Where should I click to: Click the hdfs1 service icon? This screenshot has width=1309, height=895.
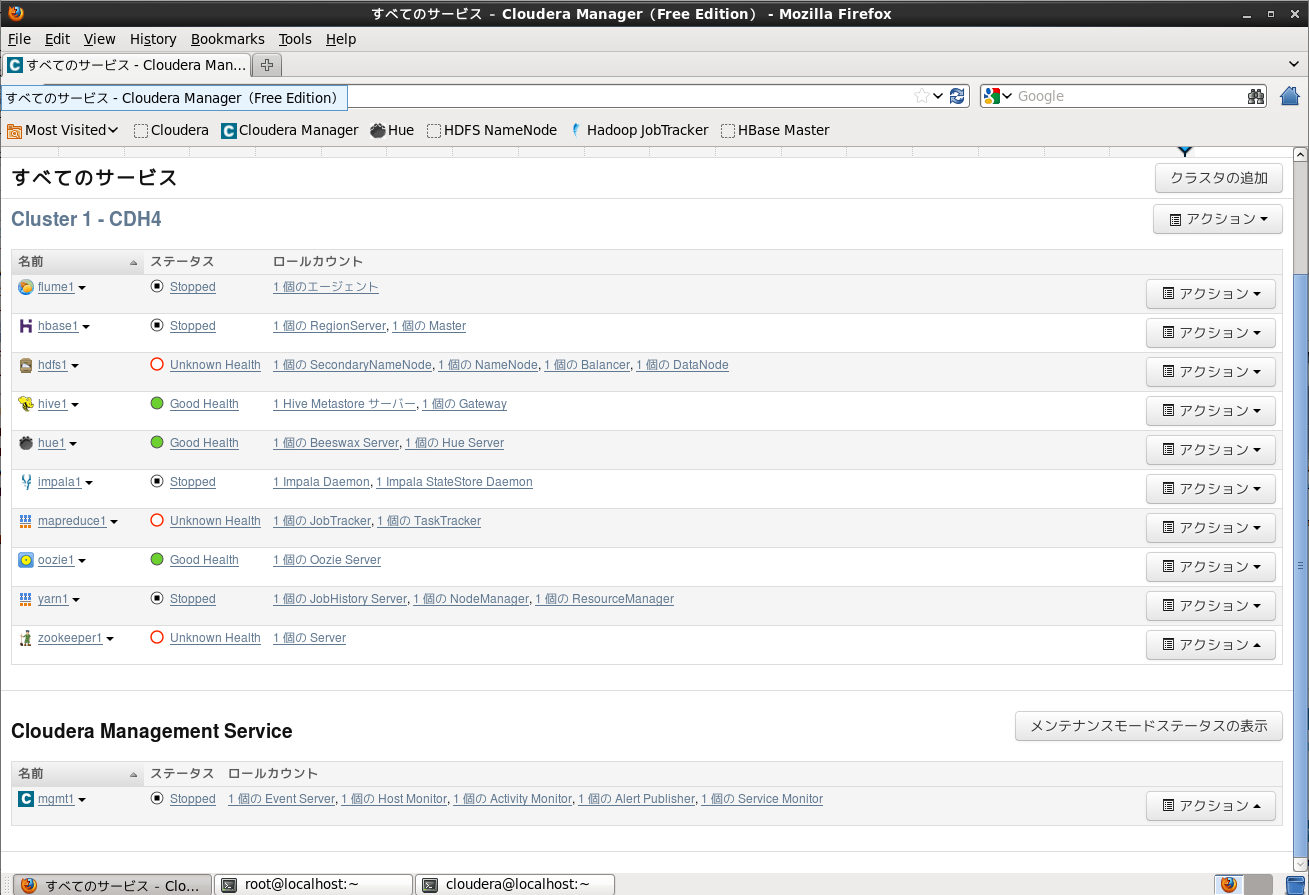click(26, 365)
